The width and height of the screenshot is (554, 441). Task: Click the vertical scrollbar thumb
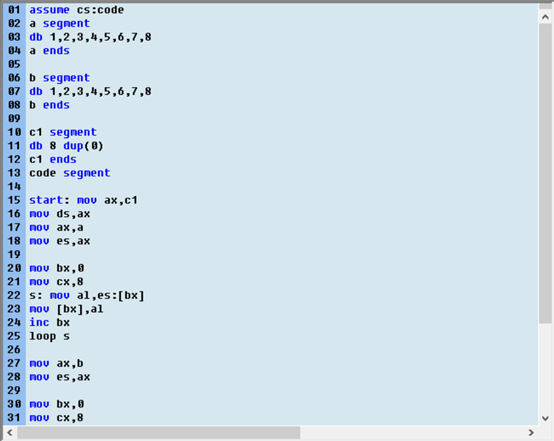[545, 174]
